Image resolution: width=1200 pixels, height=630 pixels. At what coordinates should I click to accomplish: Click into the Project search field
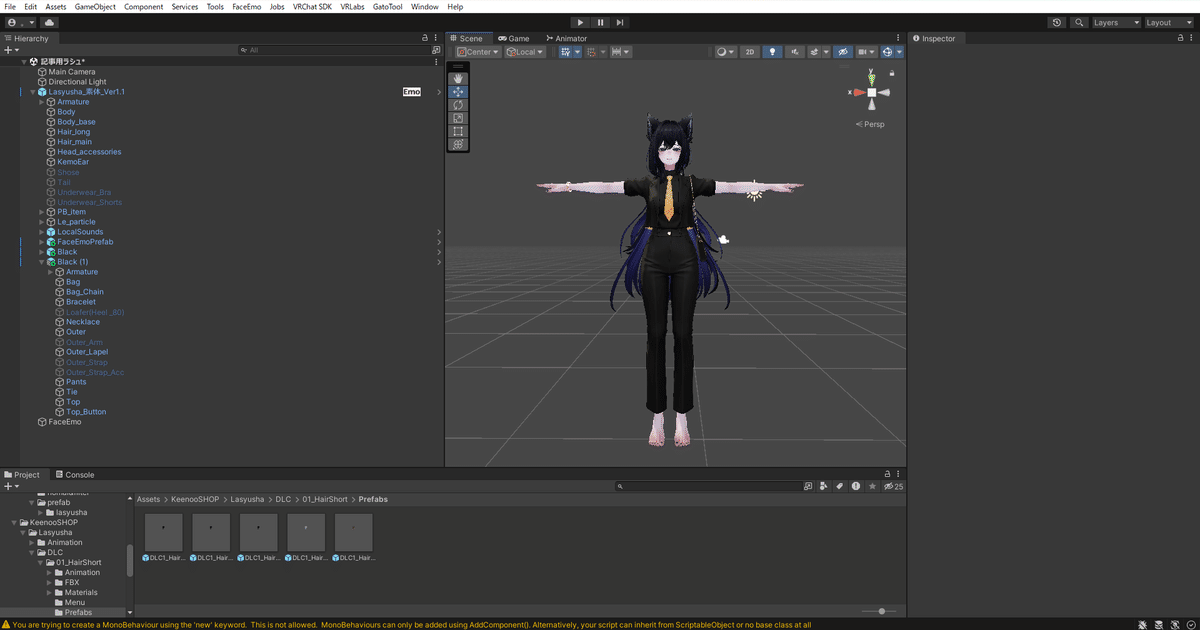[710, 486]
